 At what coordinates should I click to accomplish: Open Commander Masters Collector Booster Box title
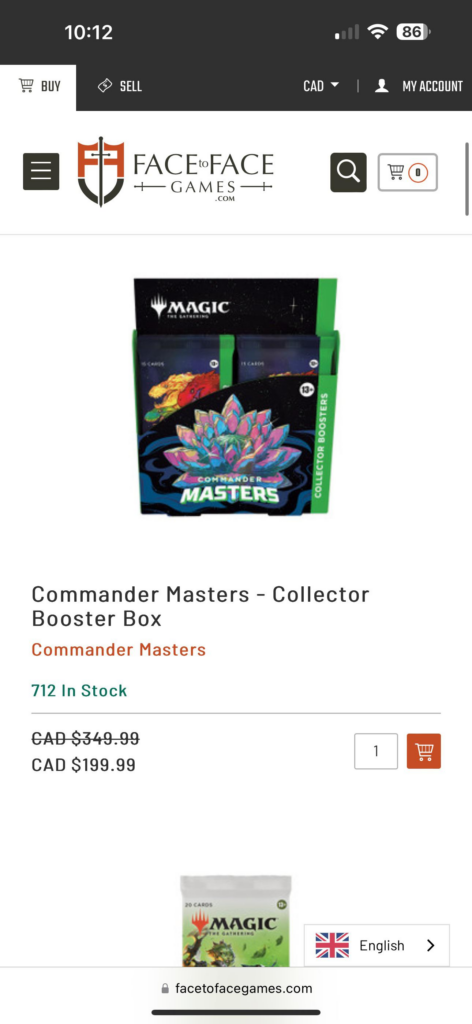(200, 606)
